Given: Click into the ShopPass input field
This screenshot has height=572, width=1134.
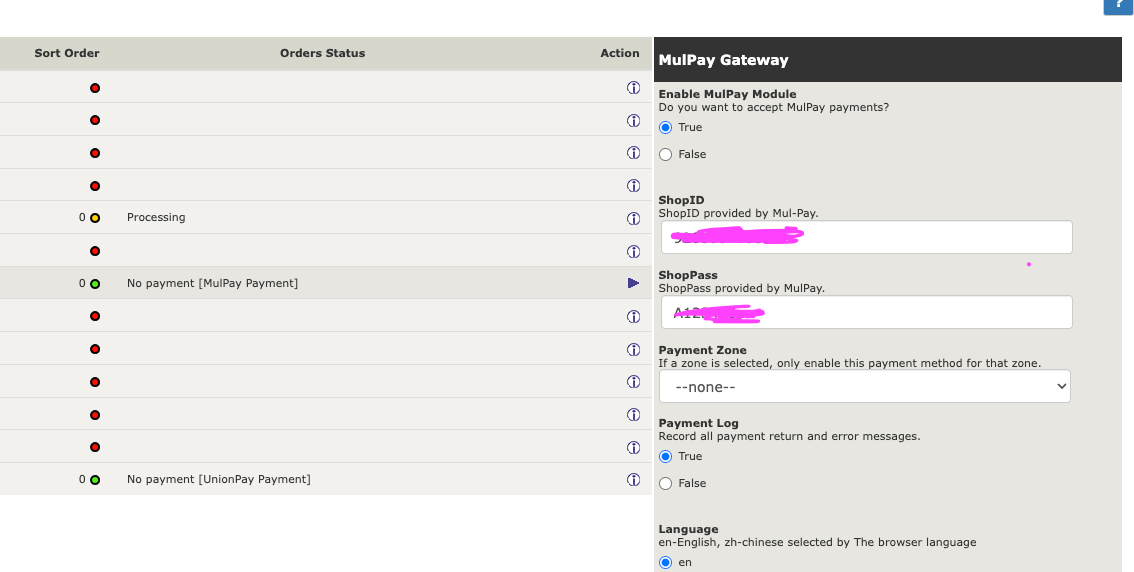Looking at the screenshot, I should (x=866, y=312).
